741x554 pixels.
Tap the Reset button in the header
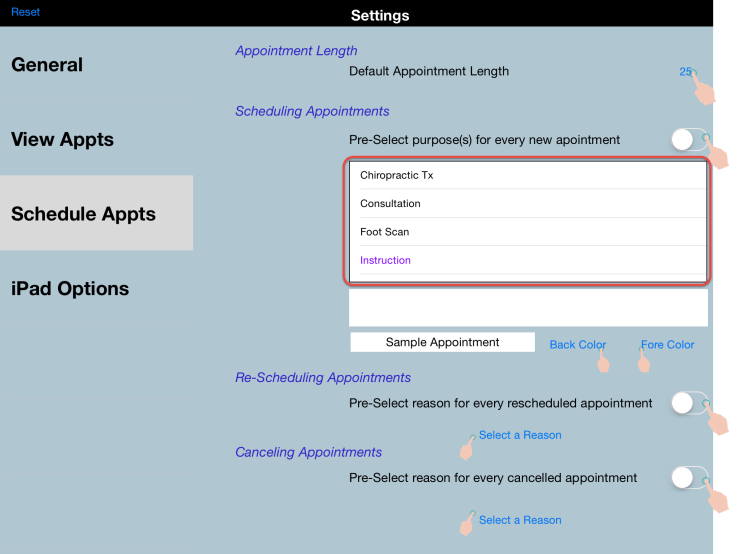coord(26,12)
